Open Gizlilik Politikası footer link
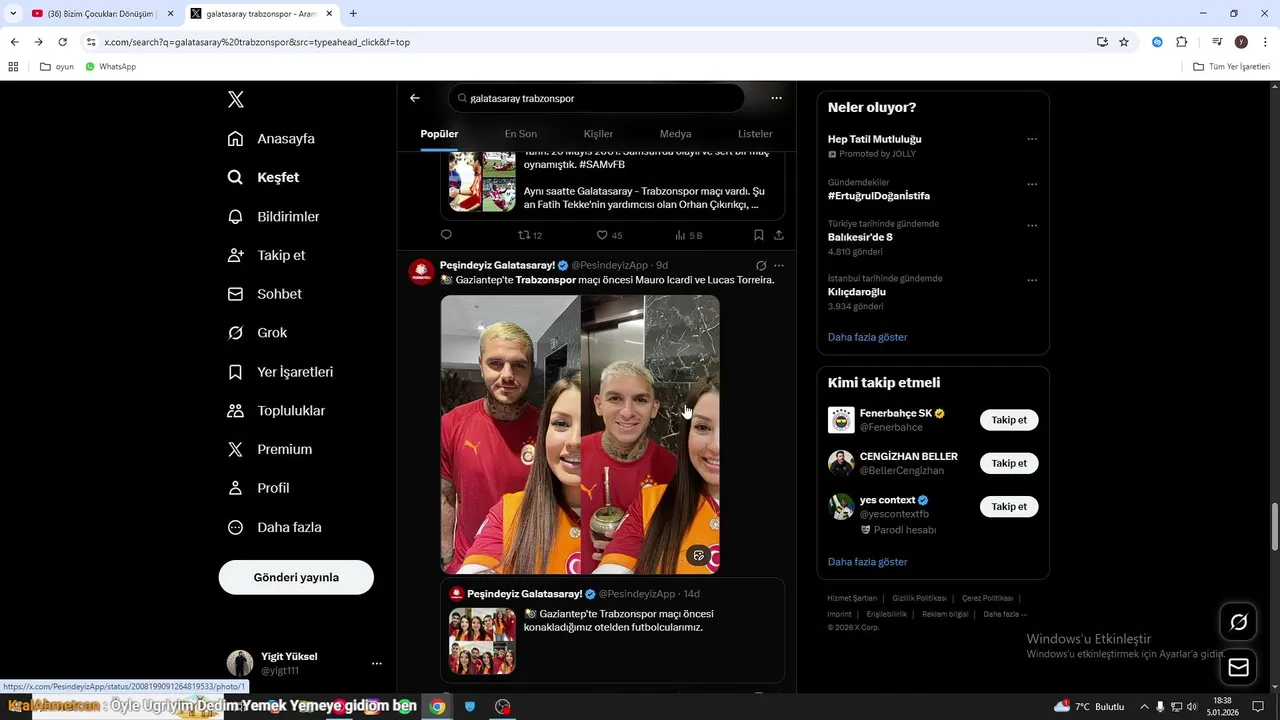Screen dimensions: 1280x720 point(919,598)
